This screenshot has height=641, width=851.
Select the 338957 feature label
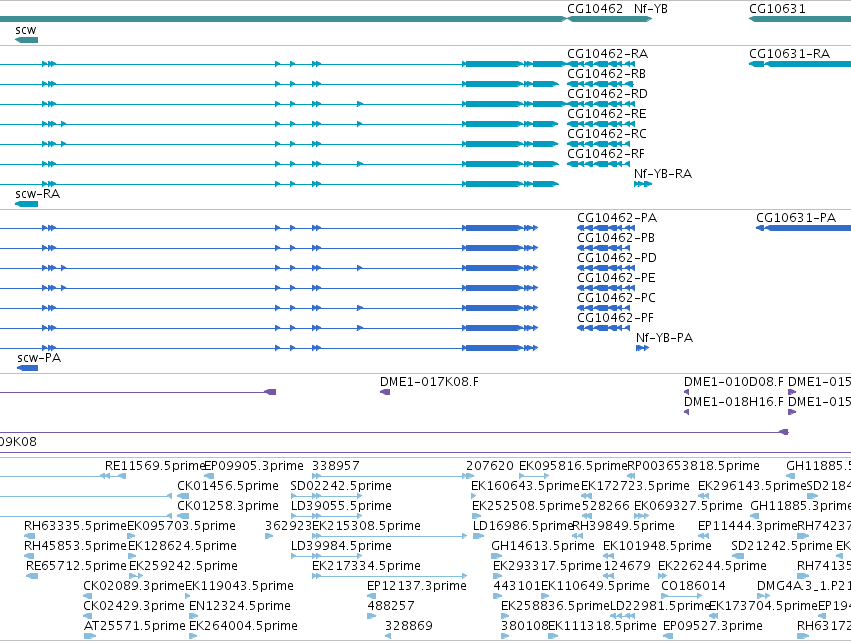[335, 466]
